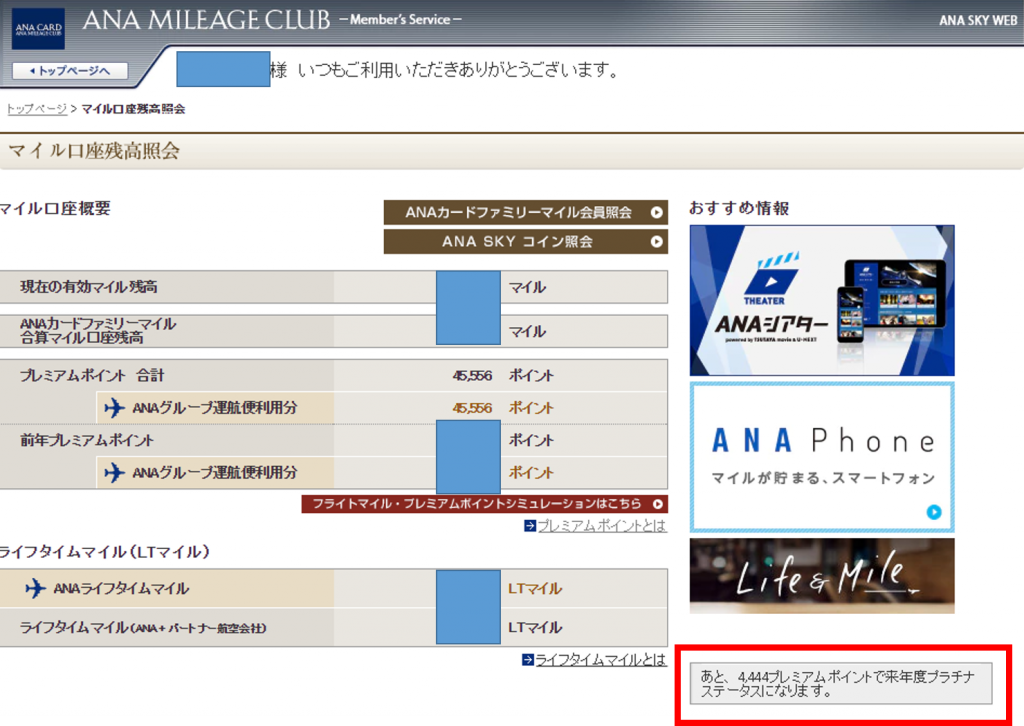Select the ライフタイムマイル(ANA+パートナー航空会社) label
The image size is (1024, 726).
tap(143, 627)
